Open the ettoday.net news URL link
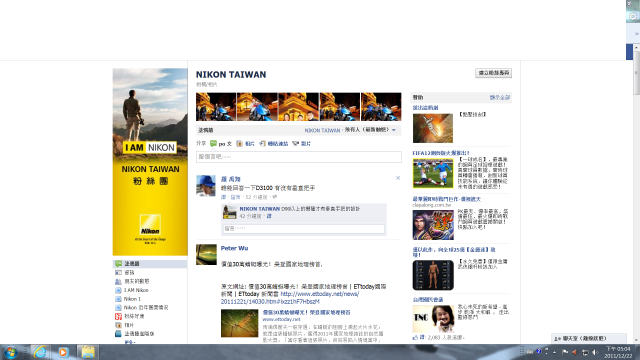Image resolution: width=640 pixels, height=360 pixels. click(x=290, y=298)
